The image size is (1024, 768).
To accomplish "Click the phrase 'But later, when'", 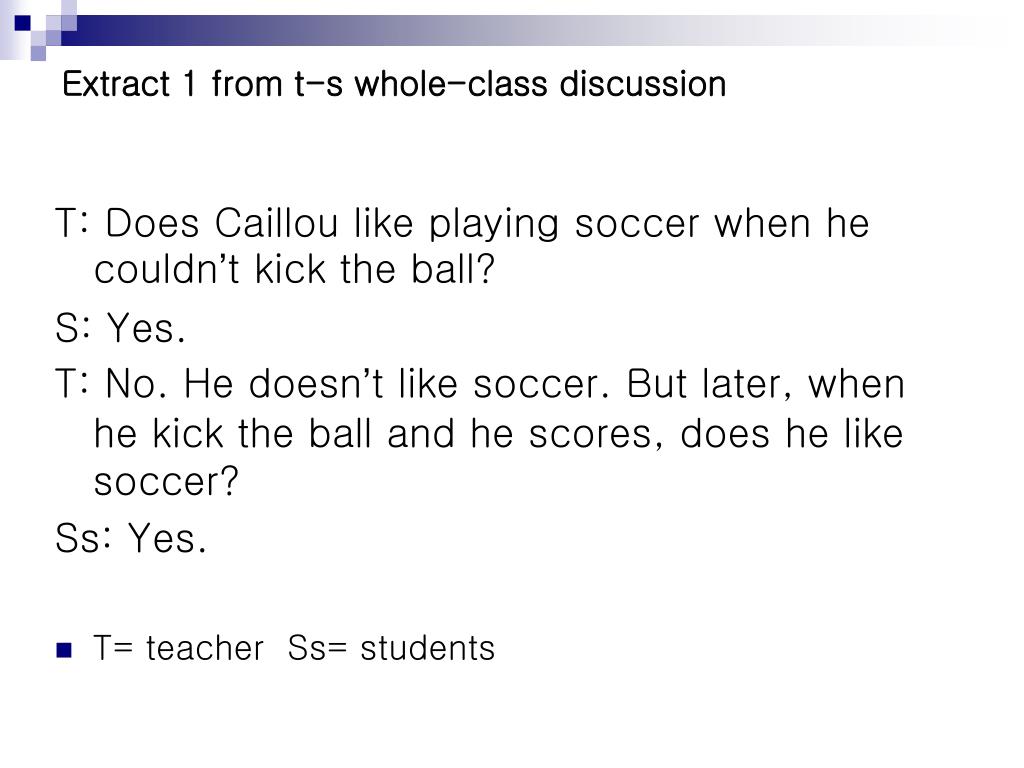I will tap(765, 383).
